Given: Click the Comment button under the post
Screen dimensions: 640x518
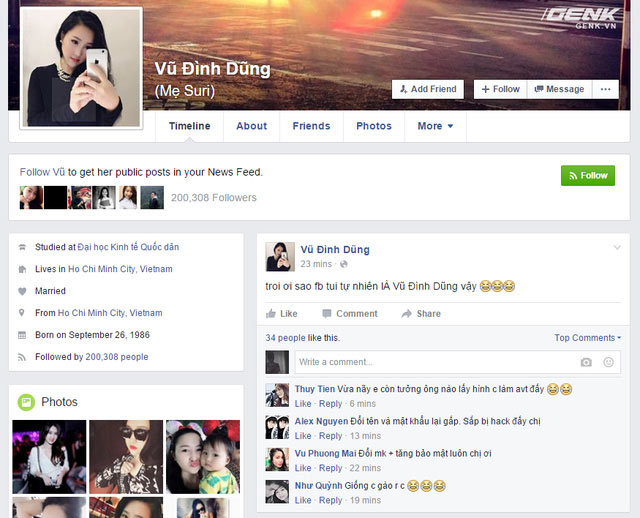Looking at the screenshot, I should point(350,313).
